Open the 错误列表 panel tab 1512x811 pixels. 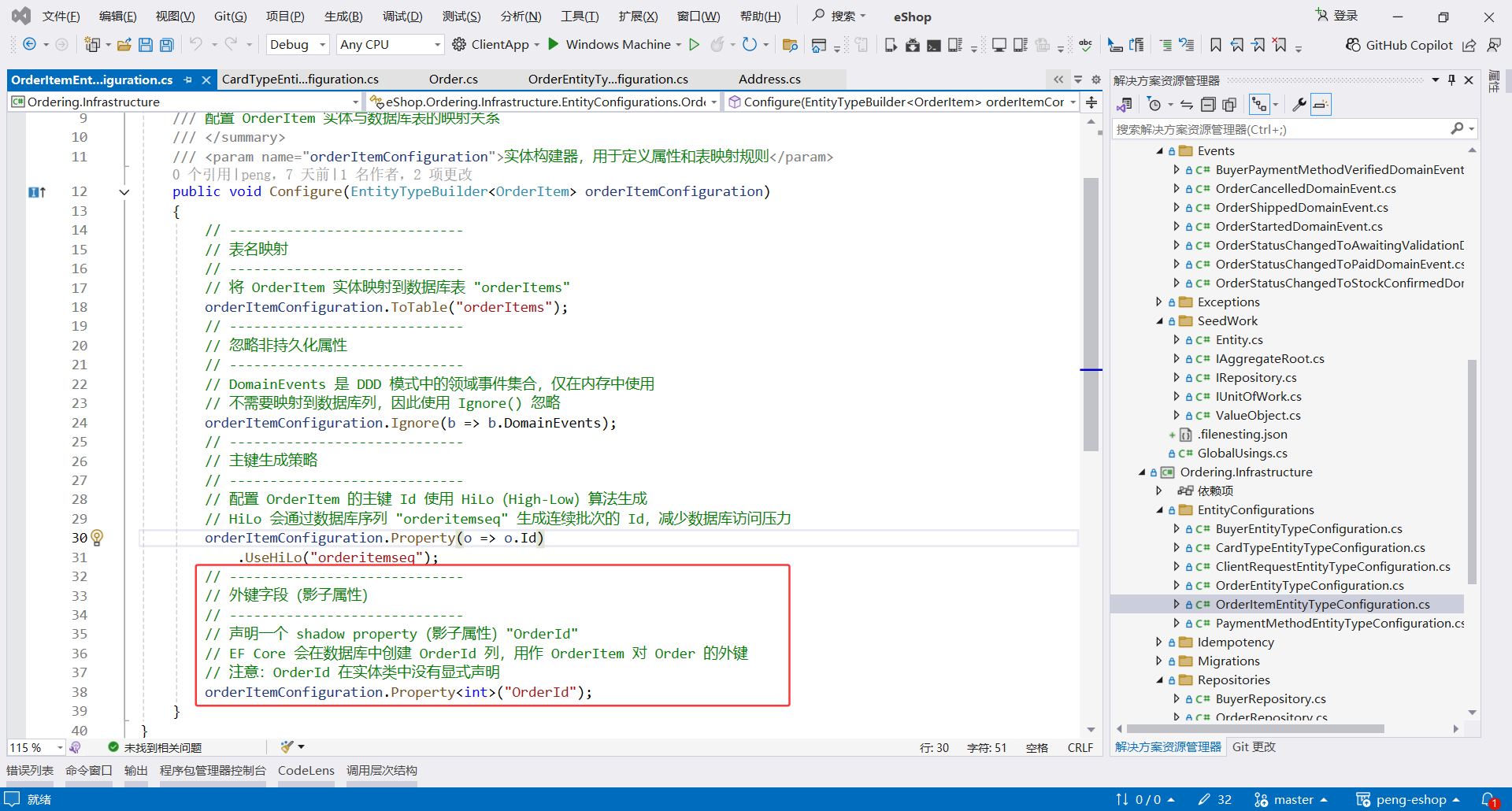point(30,771)
